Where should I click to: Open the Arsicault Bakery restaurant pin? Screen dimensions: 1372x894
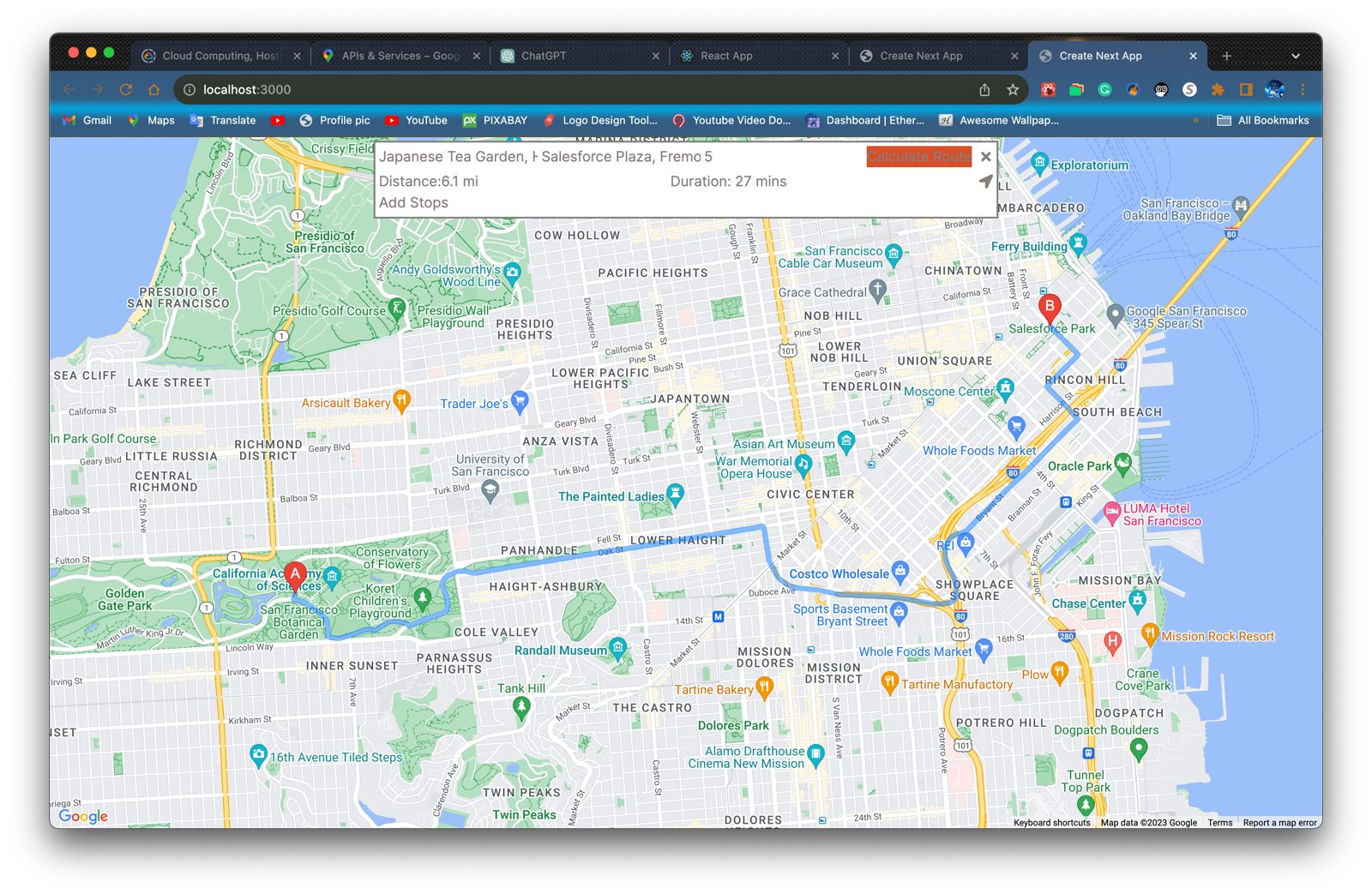401,400
